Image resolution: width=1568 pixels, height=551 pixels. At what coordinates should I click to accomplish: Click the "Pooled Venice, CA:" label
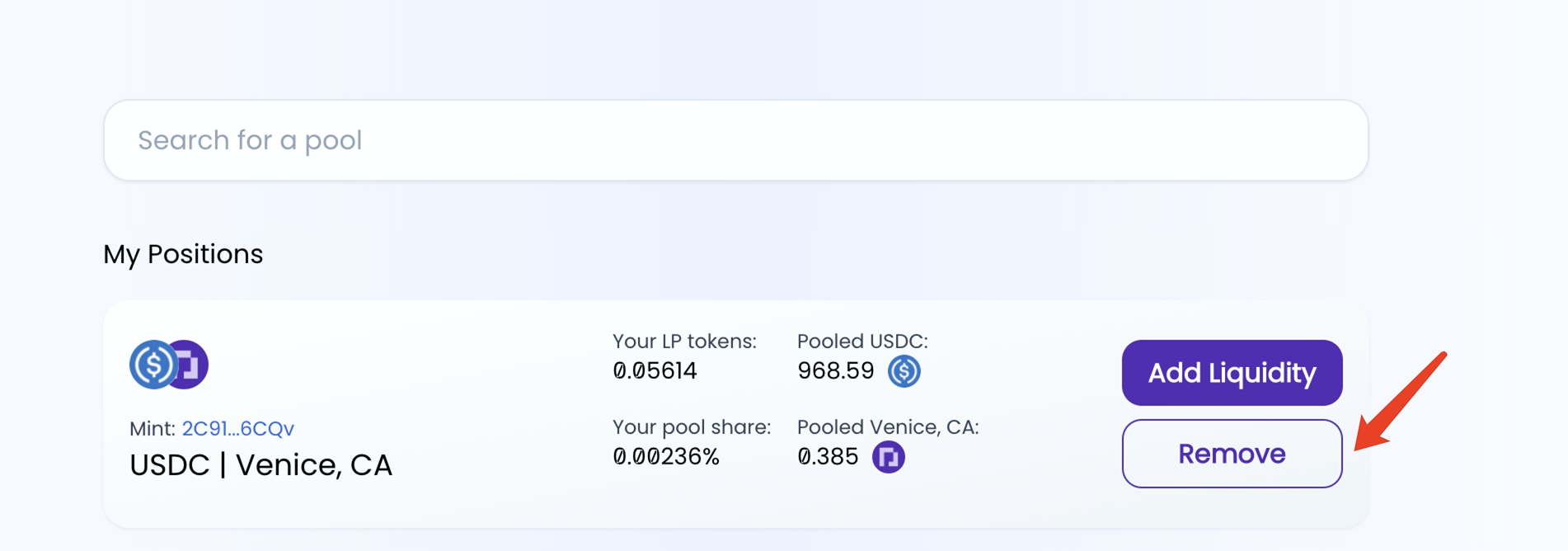coord(888,427)
